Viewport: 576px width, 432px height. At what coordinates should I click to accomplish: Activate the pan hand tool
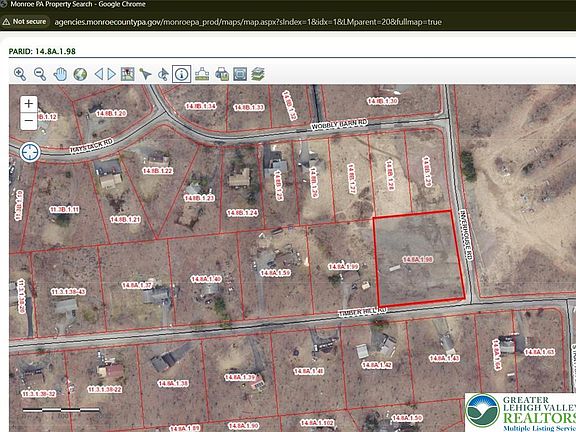tap(60, 74)
